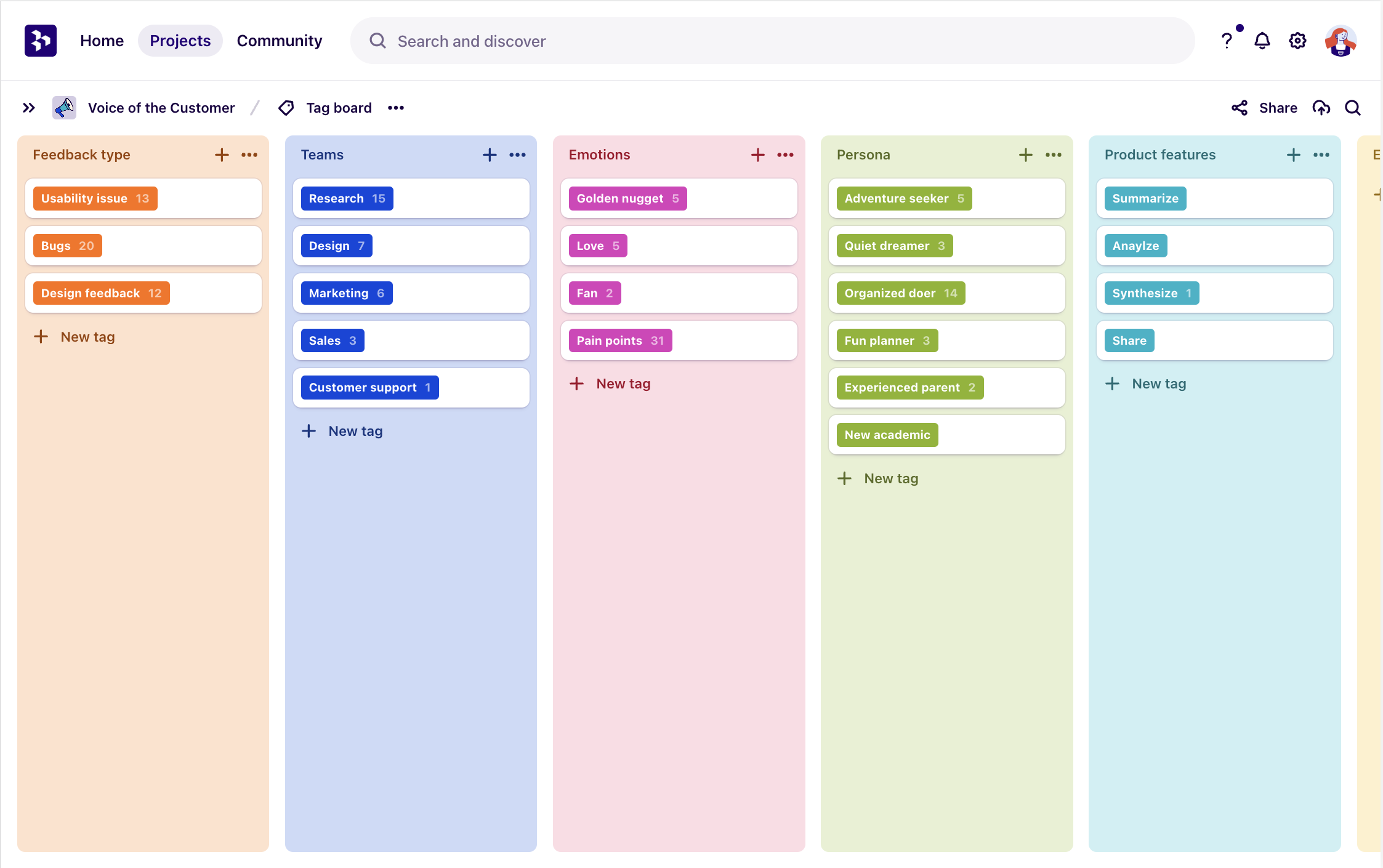Image resolution: width=1383 pixels, height=868 pixels.
Task: Open the Share options via the share icon
Action: coord(1240,108)
